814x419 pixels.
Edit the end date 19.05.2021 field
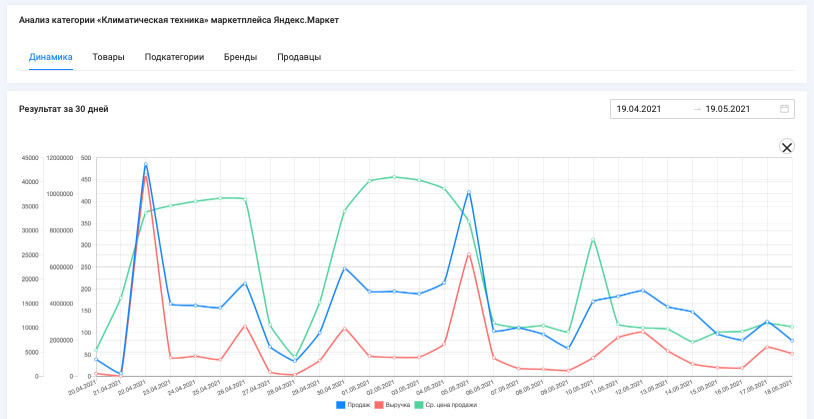tap(739, 109)
